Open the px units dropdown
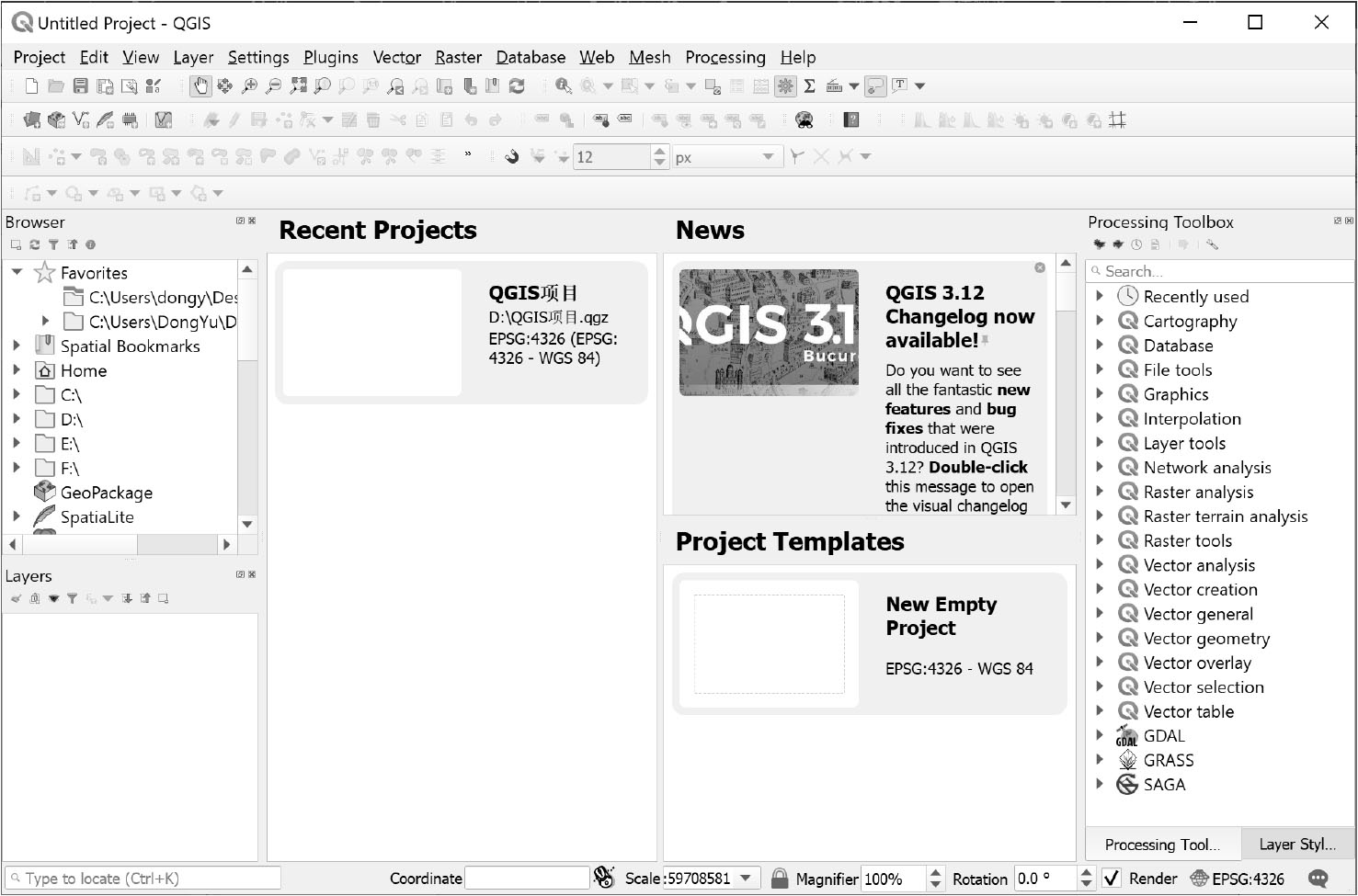This screenshot has width=1358, height=896. coord(726,157)
